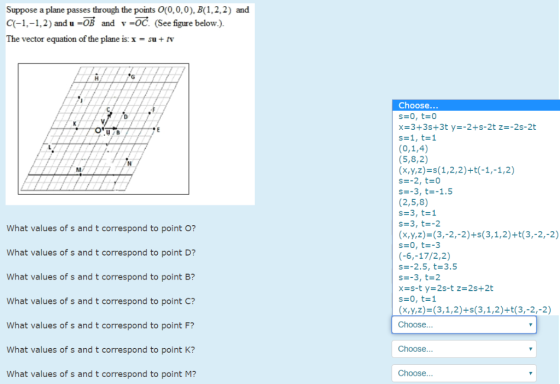Screen dimensions: 560x384
Task: Select 's=-3, t=-1.5' option
Action: [476, 191]
